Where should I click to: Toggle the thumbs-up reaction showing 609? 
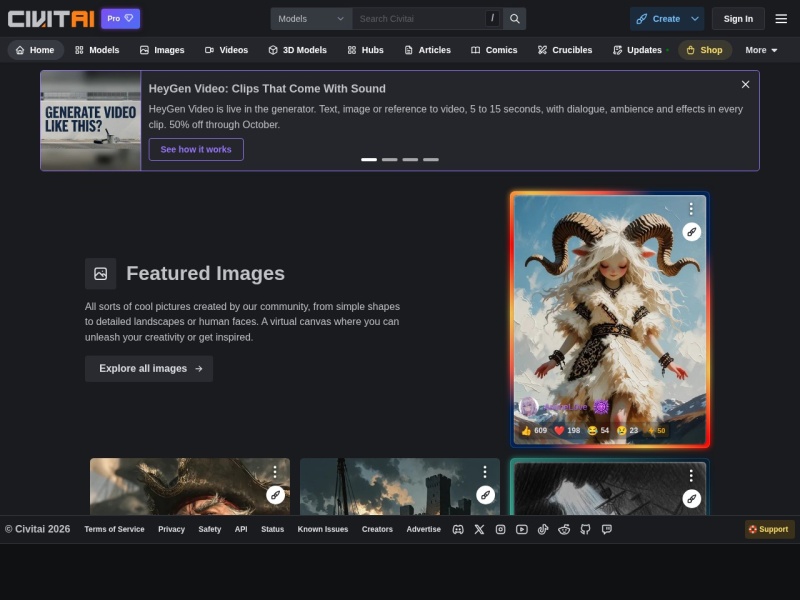point(534,431)
